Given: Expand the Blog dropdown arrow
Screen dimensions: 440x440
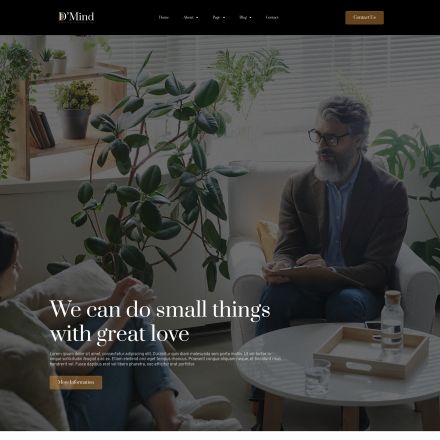Looking at the screenshot, I should (250, 18).
